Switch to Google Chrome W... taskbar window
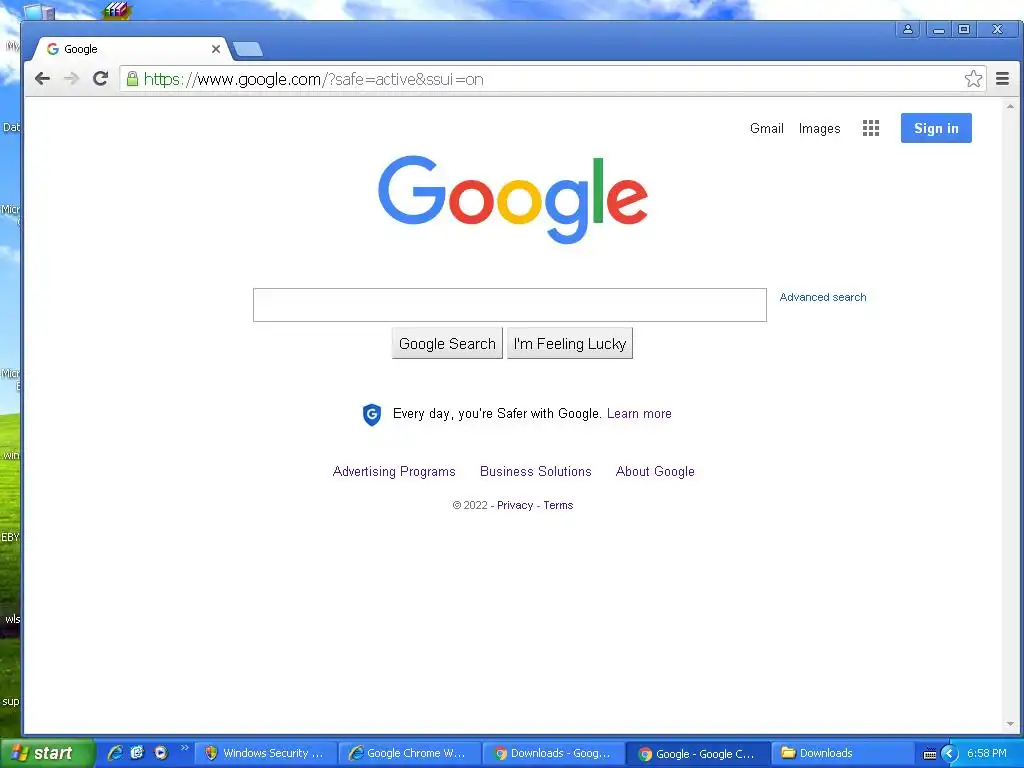This screenshot has height=768, width=1024. click(x=409, y=754)
